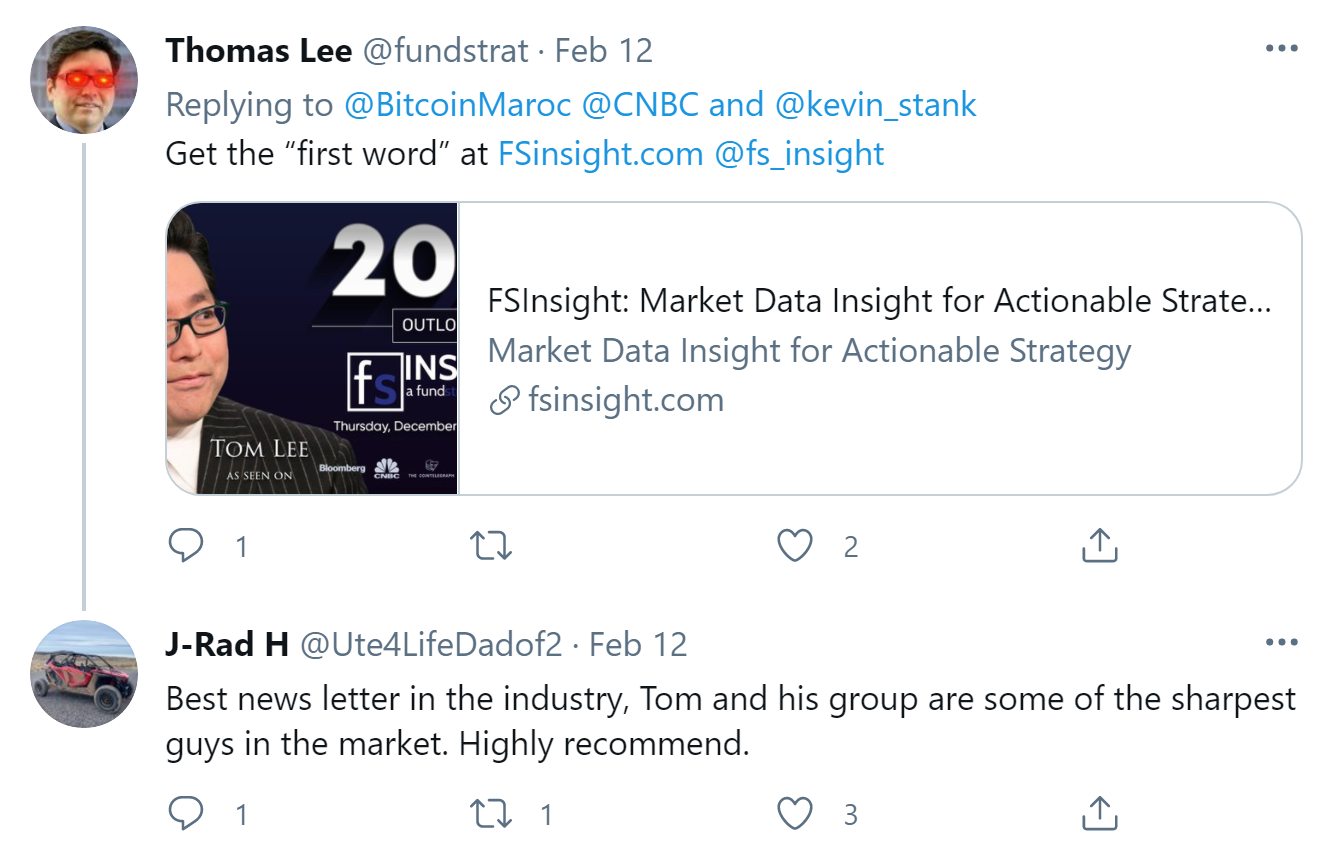
Task: Open the FSInsight link preview card title
Action: (x=879, y=301)
